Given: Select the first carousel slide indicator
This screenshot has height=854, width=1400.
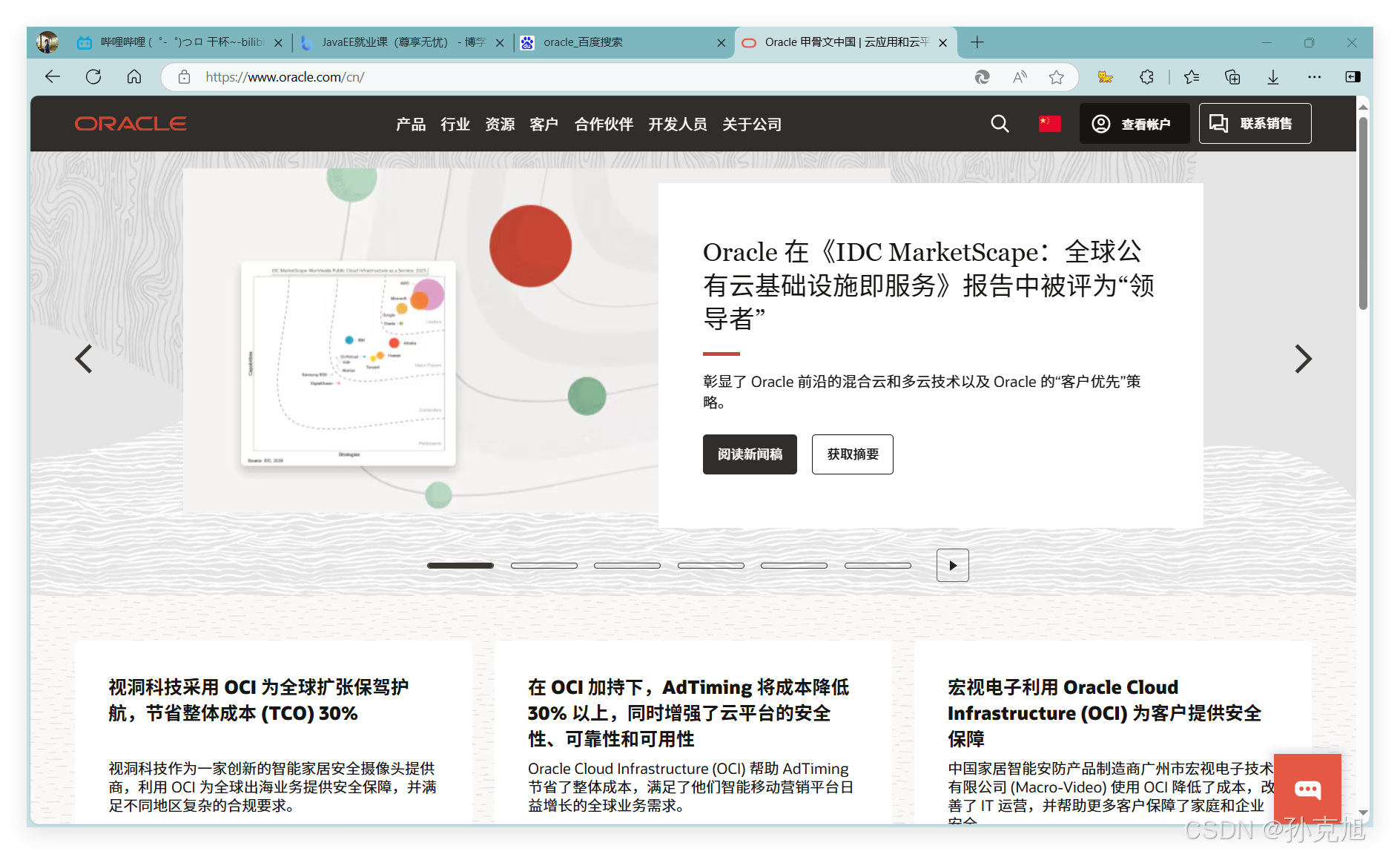Looking at the screenshot, I should tap(460, 566).
